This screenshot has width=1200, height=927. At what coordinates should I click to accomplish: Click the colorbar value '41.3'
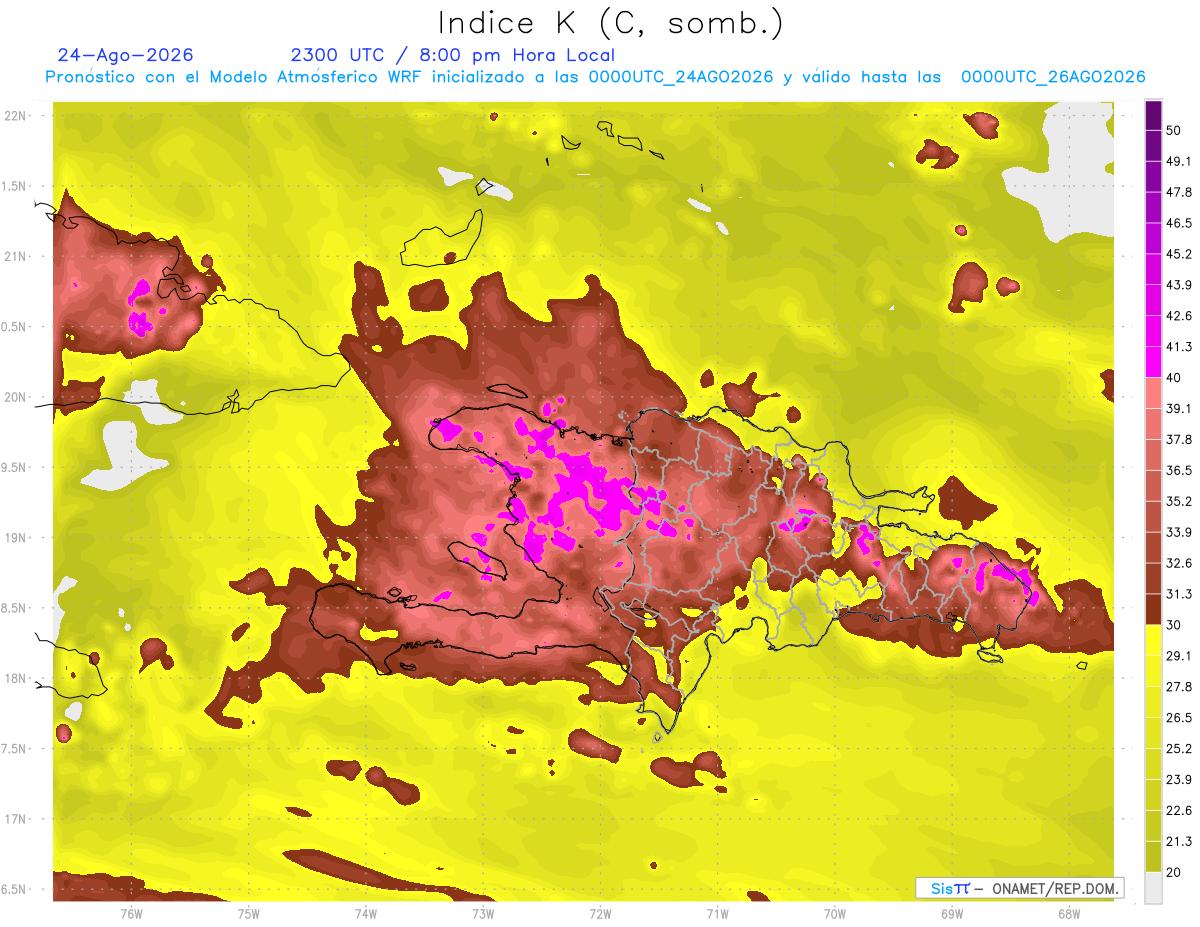click(1180, 347)
